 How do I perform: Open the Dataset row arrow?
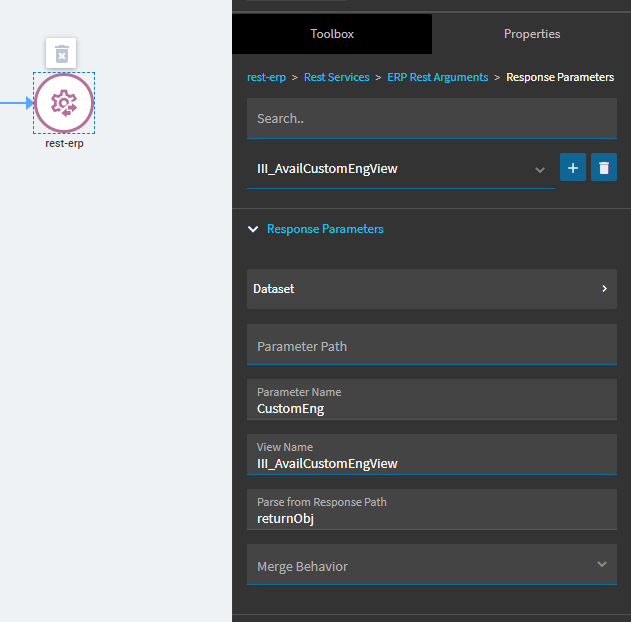[x=604, y=288]
